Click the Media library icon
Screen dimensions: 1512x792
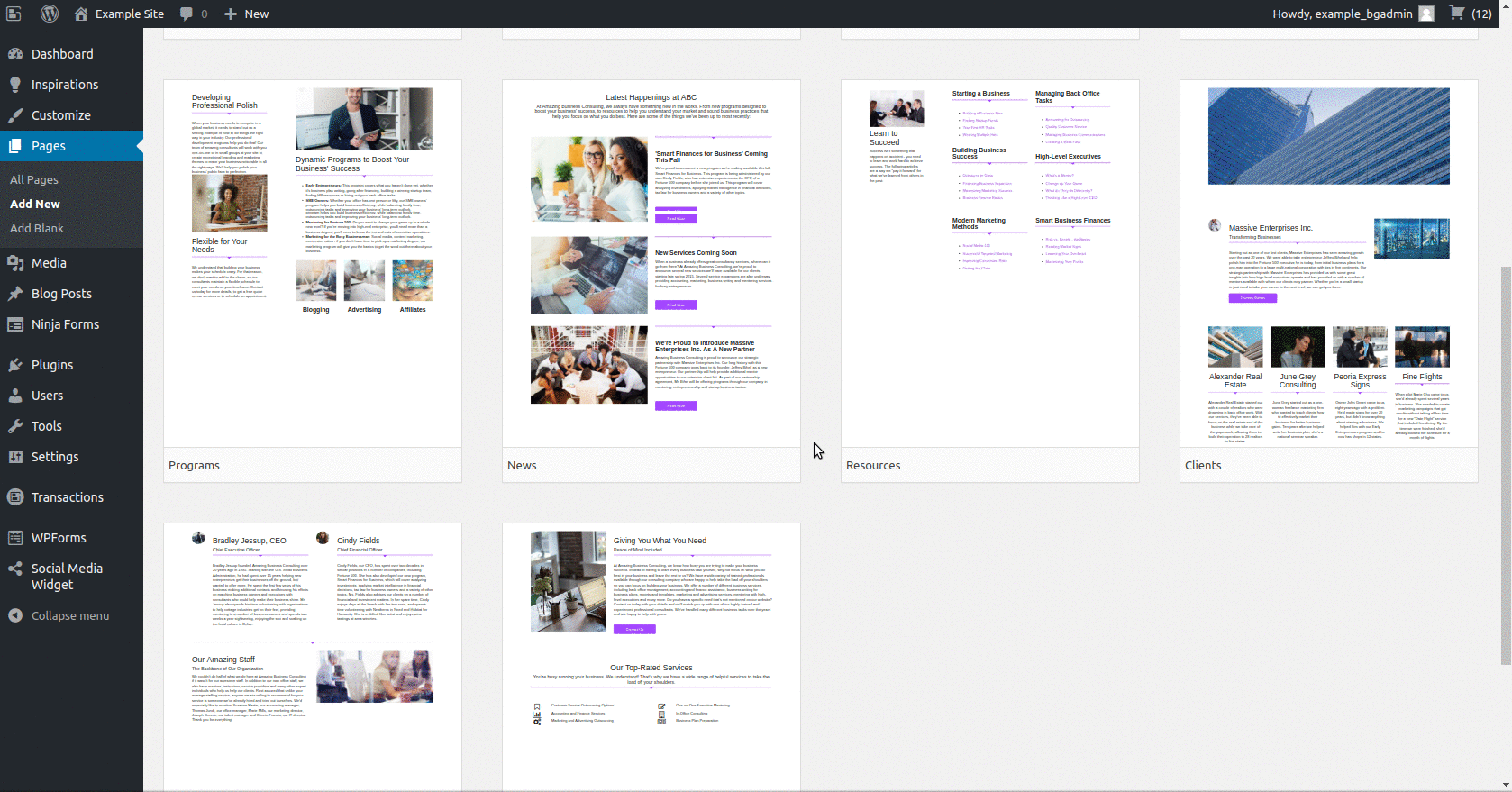[x=15, y=263]
